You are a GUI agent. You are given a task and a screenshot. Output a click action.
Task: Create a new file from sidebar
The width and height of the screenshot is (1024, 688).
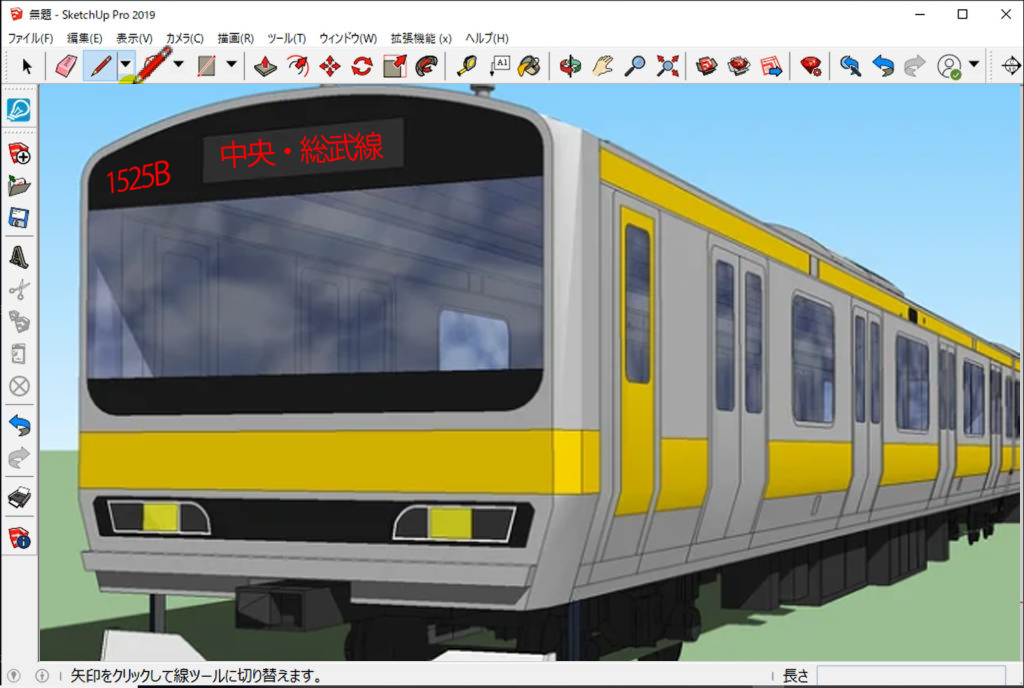[19, 153]
